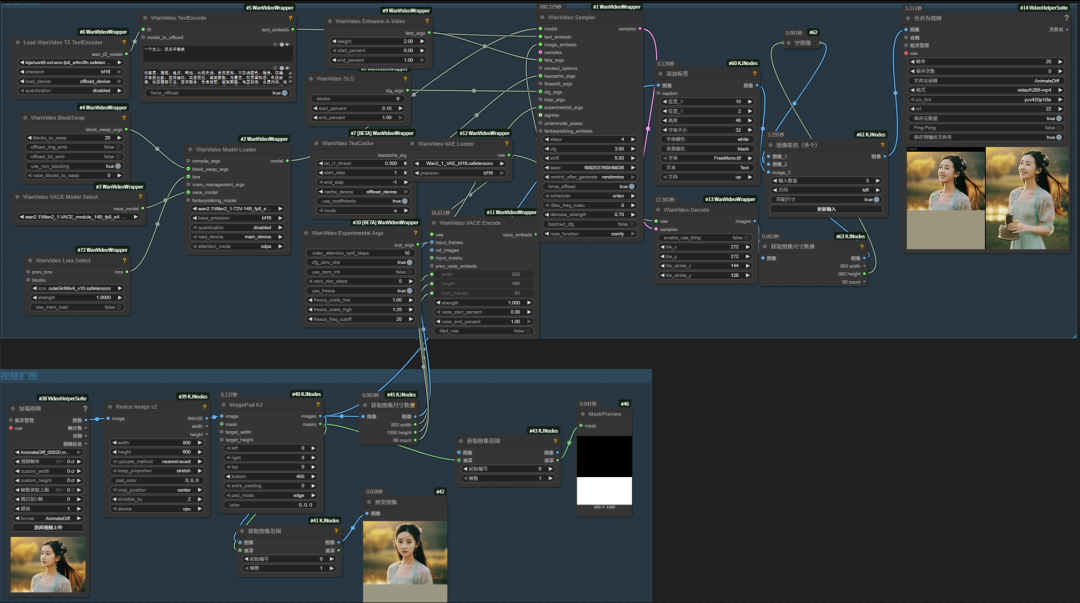Toggle use_non_blocking on WanVideo BlockSwap
The width and height of the screenshot is (1080, 603).
coord(118,166)
